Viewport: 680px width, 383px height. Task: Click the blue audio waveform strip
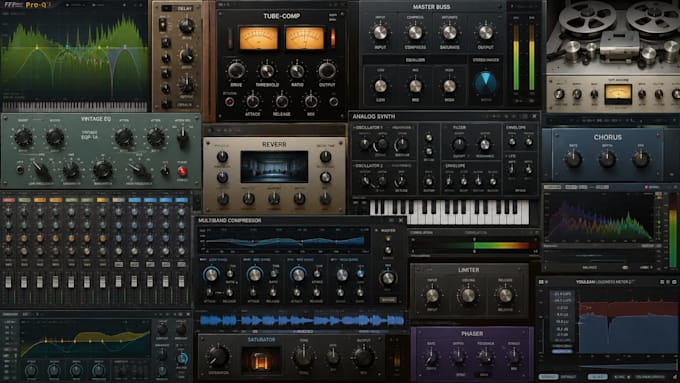coord(302,321)
